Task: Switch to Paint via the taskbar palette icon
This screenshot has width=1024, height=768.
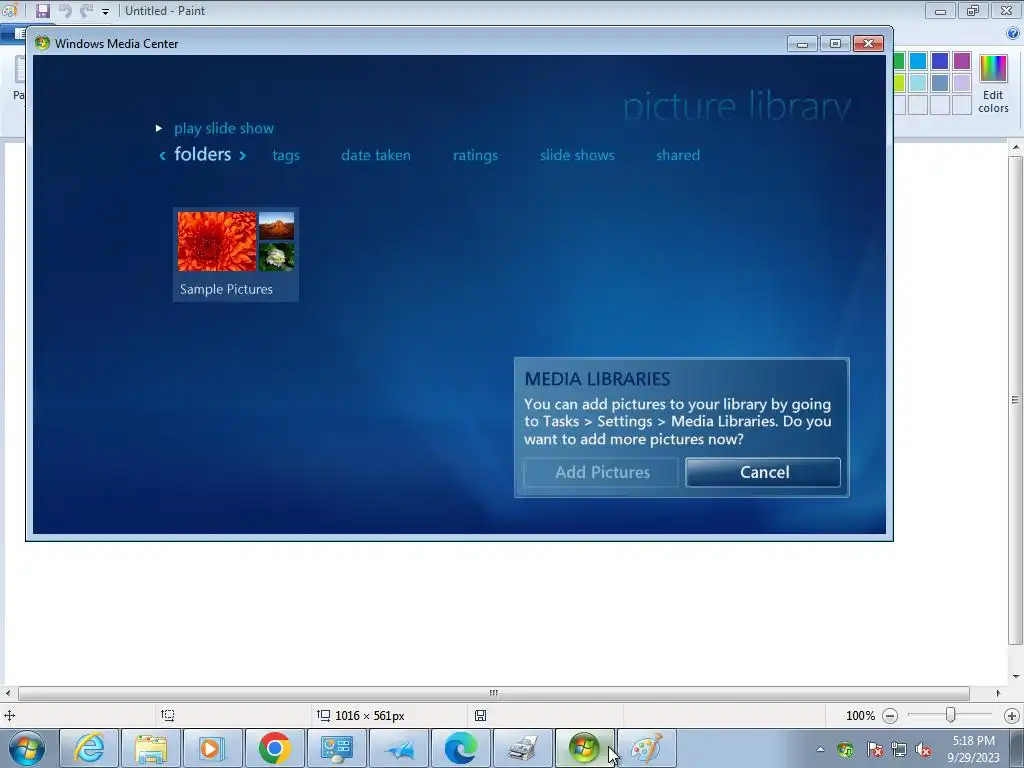Action: click(x=647, y=748)
